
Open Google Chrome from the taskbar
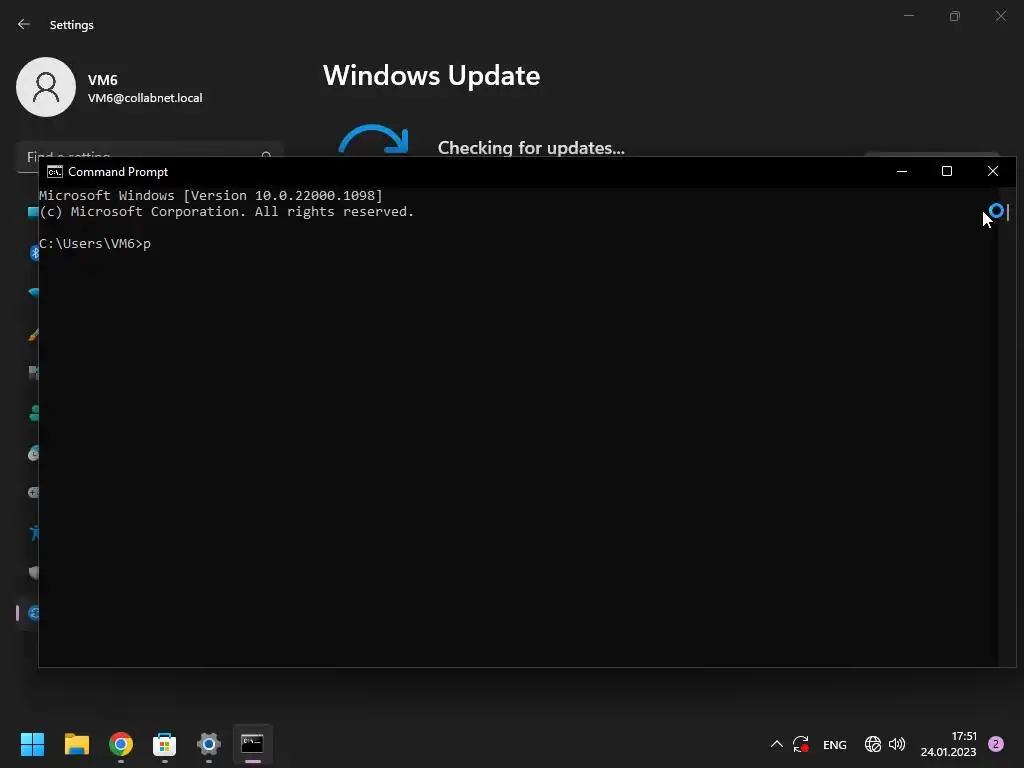pos(121,744)
